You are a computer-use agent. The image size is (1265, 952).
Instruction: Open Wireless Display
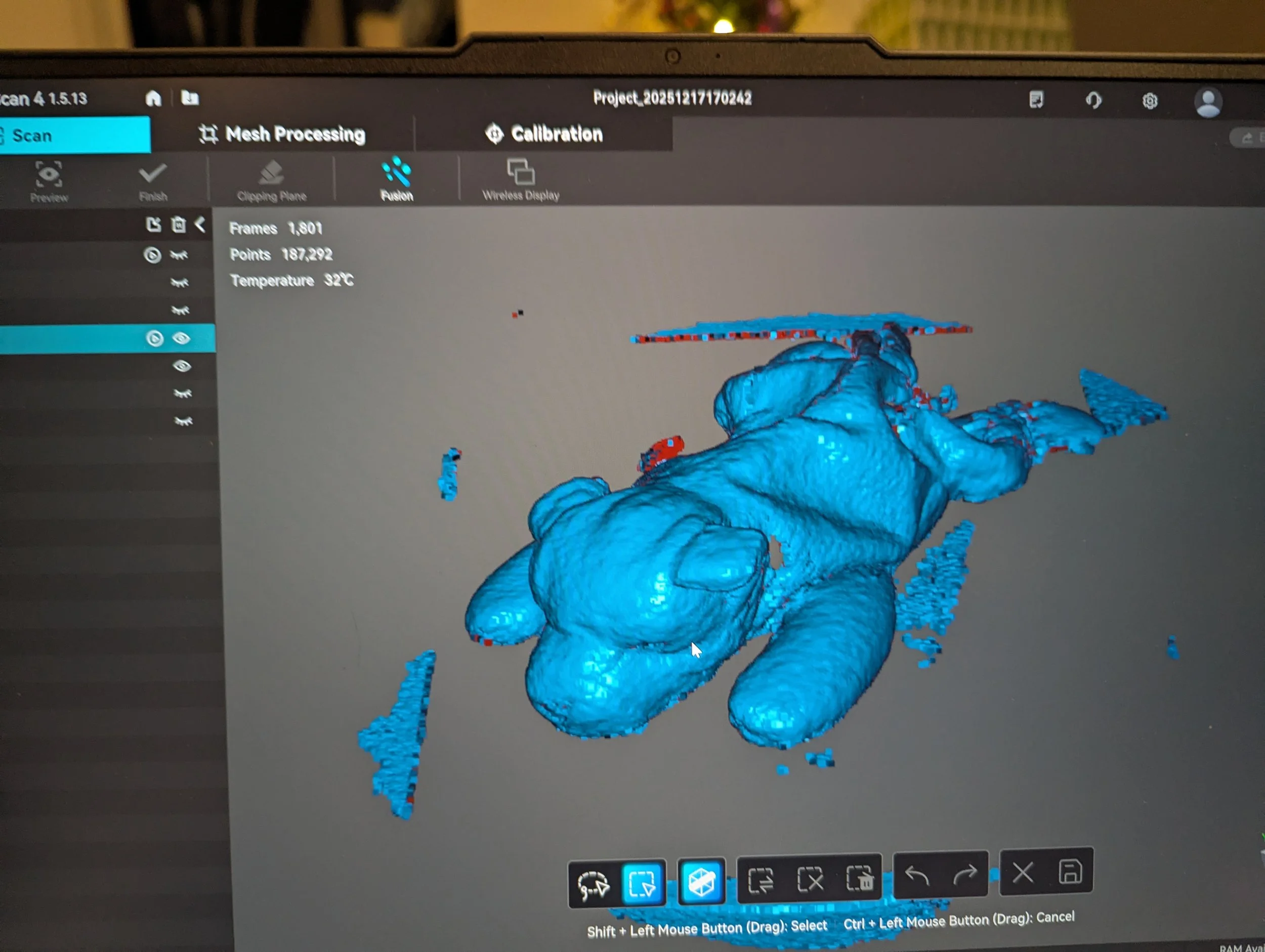click(520, 180)
